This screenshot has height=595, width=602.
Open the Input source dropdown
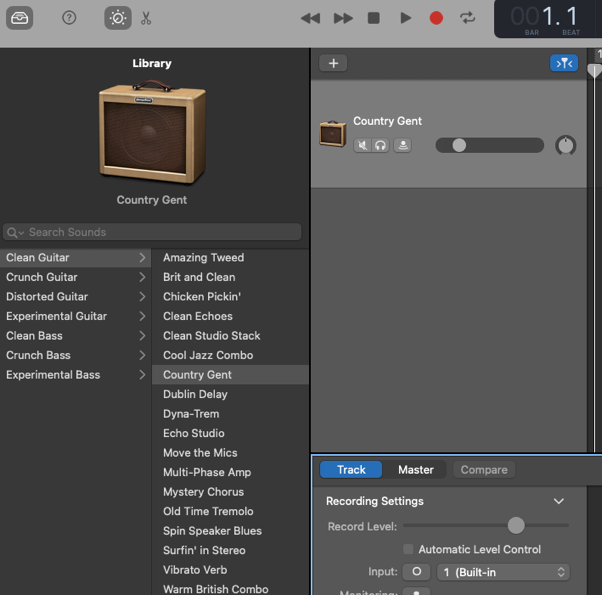pyautogui.click(x=503, y=572)
